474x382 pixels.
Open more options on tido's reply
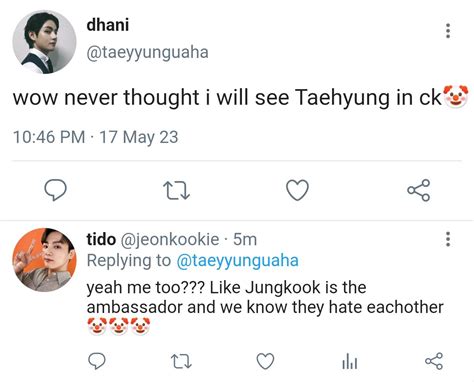tap(448, 239)
